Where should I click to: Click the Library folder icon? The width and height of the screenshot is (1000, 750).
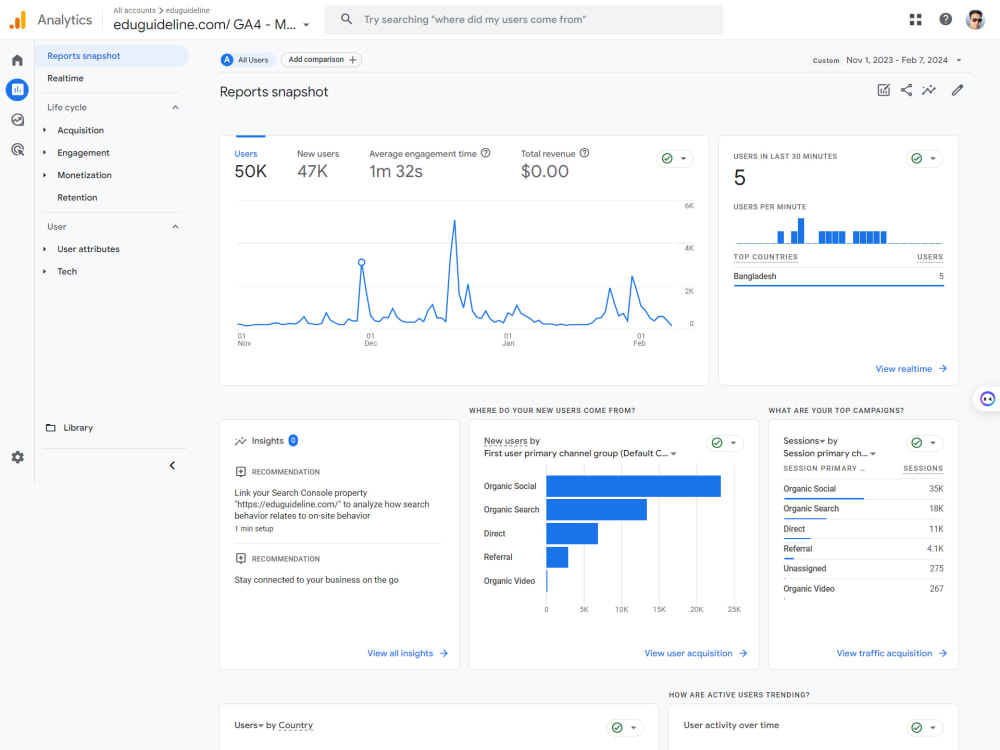click(x=50, y=427)
